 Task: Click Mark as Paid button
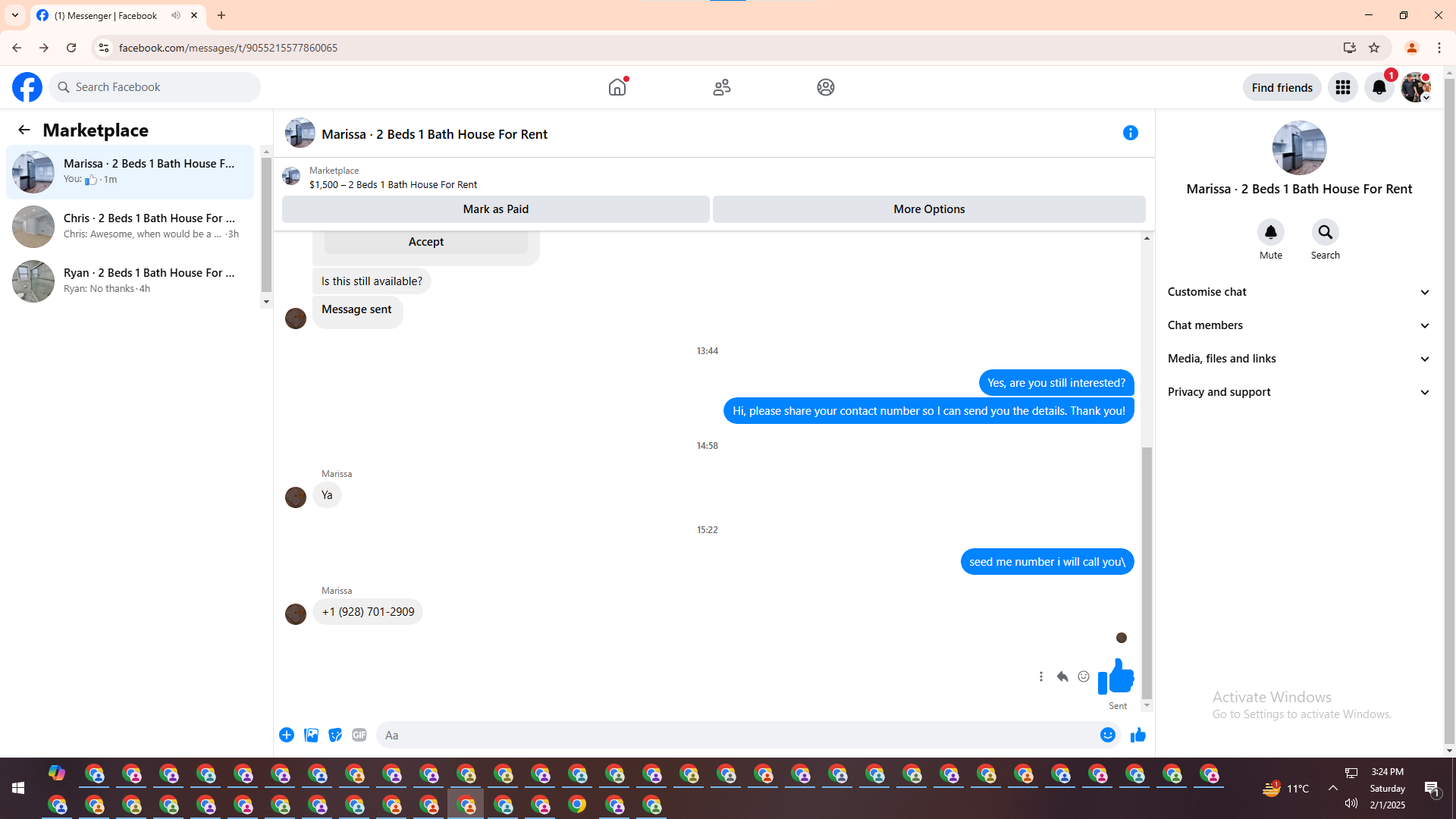[x=495, y=209]
